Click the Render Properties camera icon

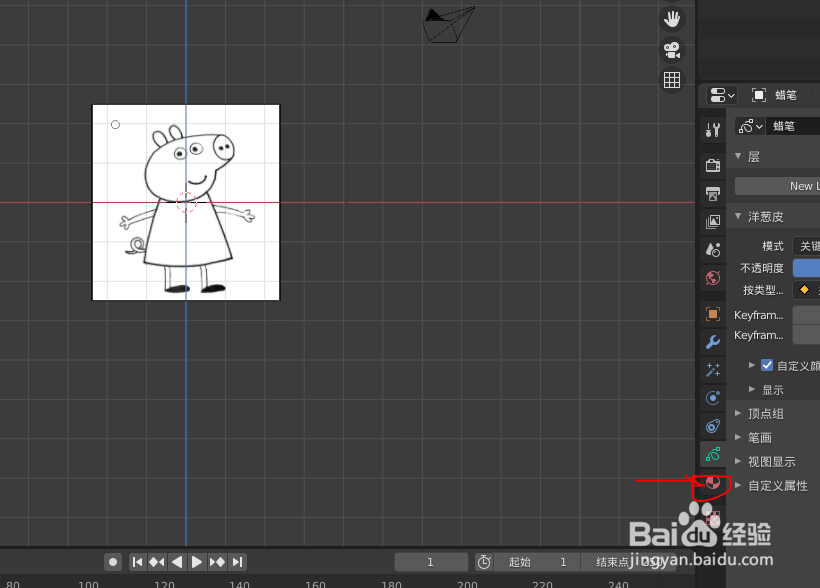712,164
